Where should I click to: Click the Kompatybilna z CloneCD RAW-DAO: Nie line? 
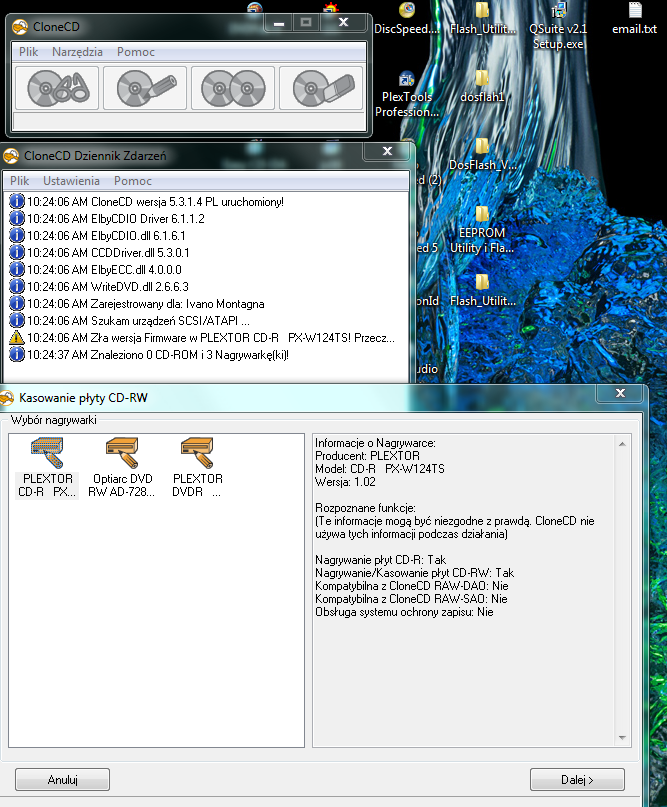pyautogui.click(x=412, y=586)
